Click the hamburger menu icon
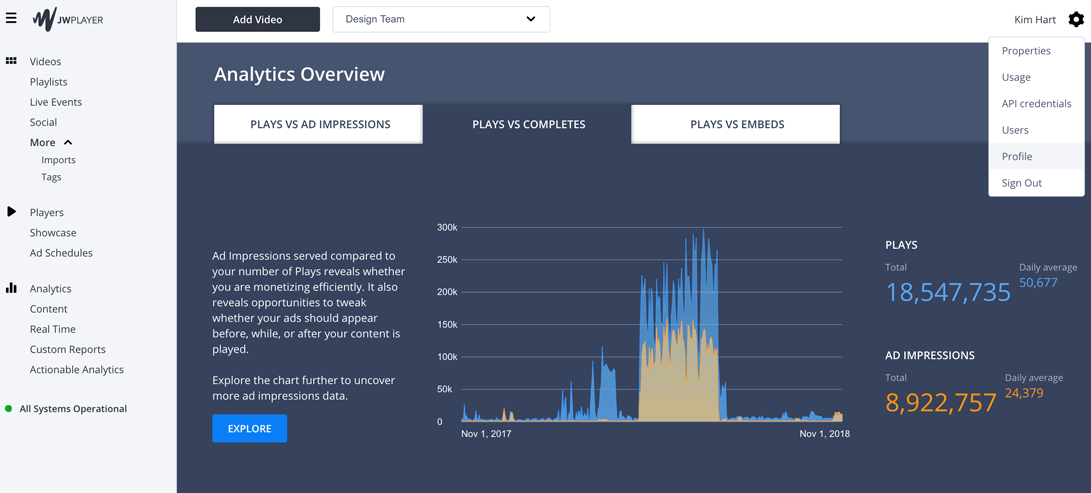 click(x=11, y=18)
